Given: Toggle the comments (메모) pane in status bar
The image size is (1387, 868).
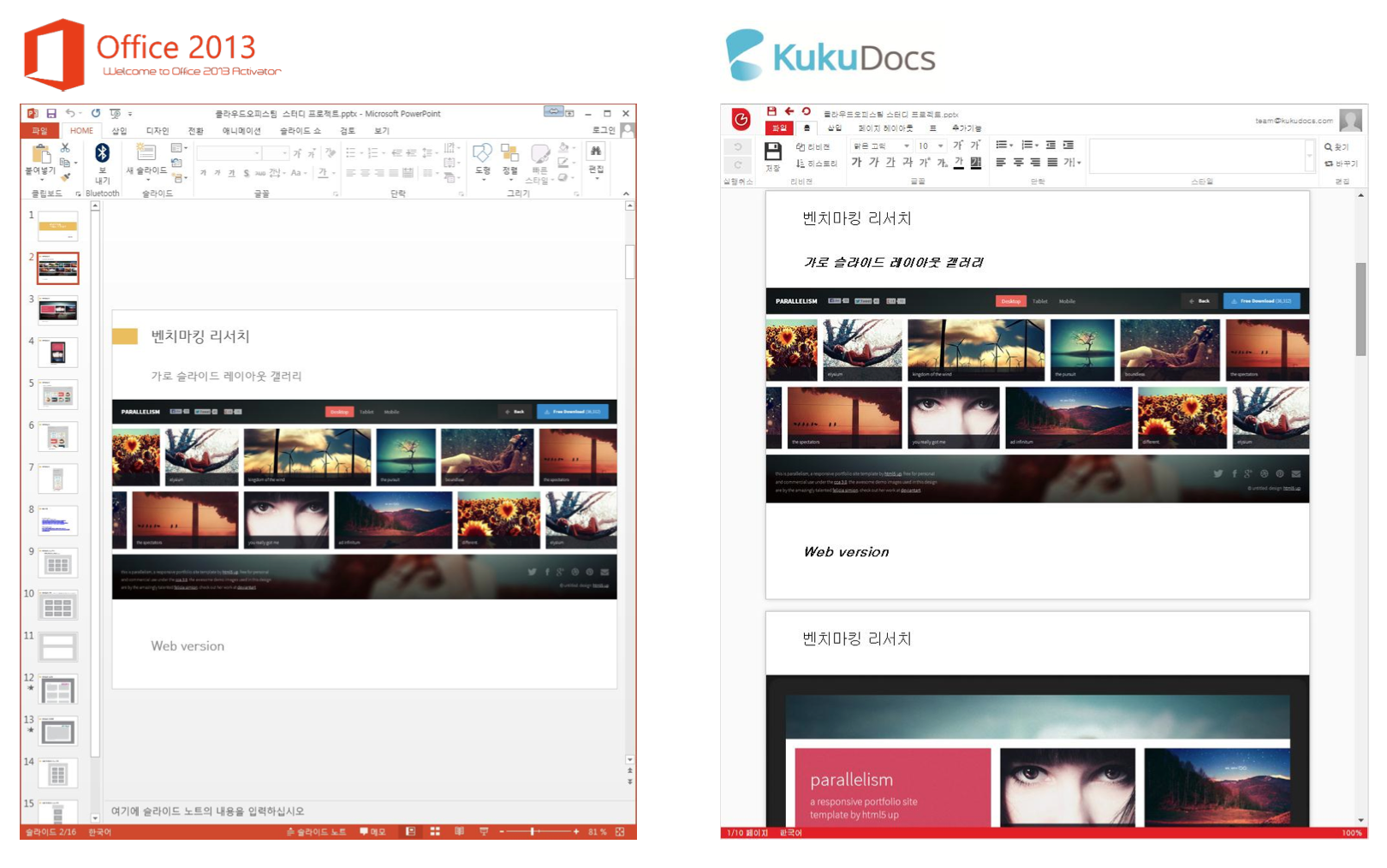Looking at the screenshot, I should click(x=372, y=831).
